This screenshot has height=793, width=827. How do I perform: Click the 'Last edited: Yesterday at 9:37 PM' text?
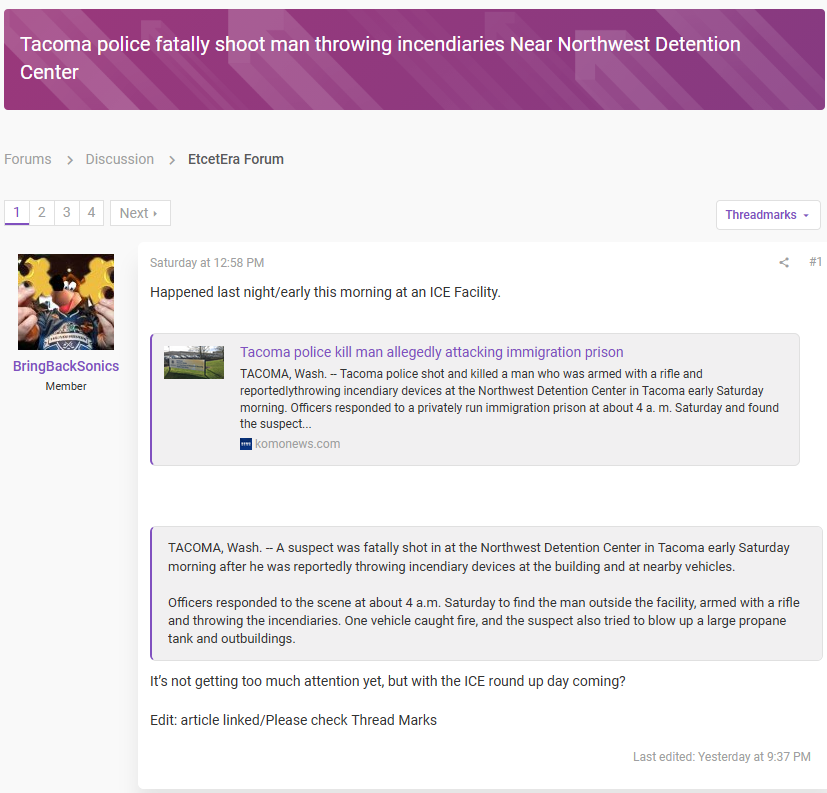(x=722, y=757)
